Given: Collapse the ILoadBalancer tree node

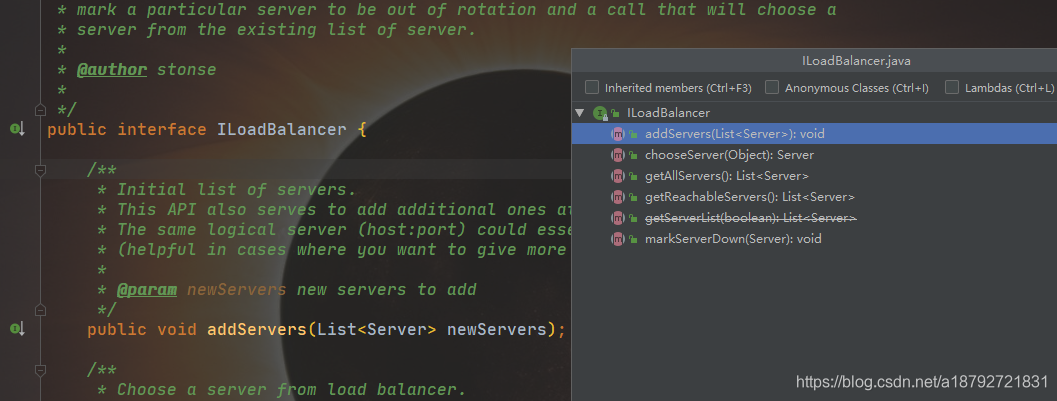Looking at the screenshot, I should 579,113.
